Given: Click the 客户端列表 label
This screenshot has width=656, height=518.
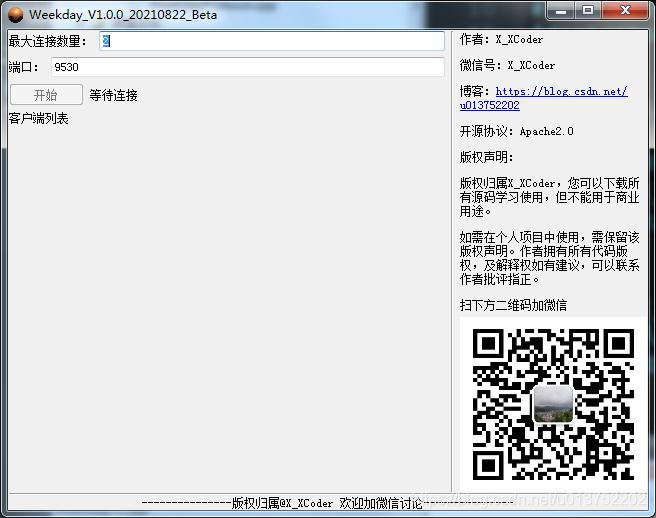Looking at the screenshot, I should pyautogui.click(x=38, y=118).
